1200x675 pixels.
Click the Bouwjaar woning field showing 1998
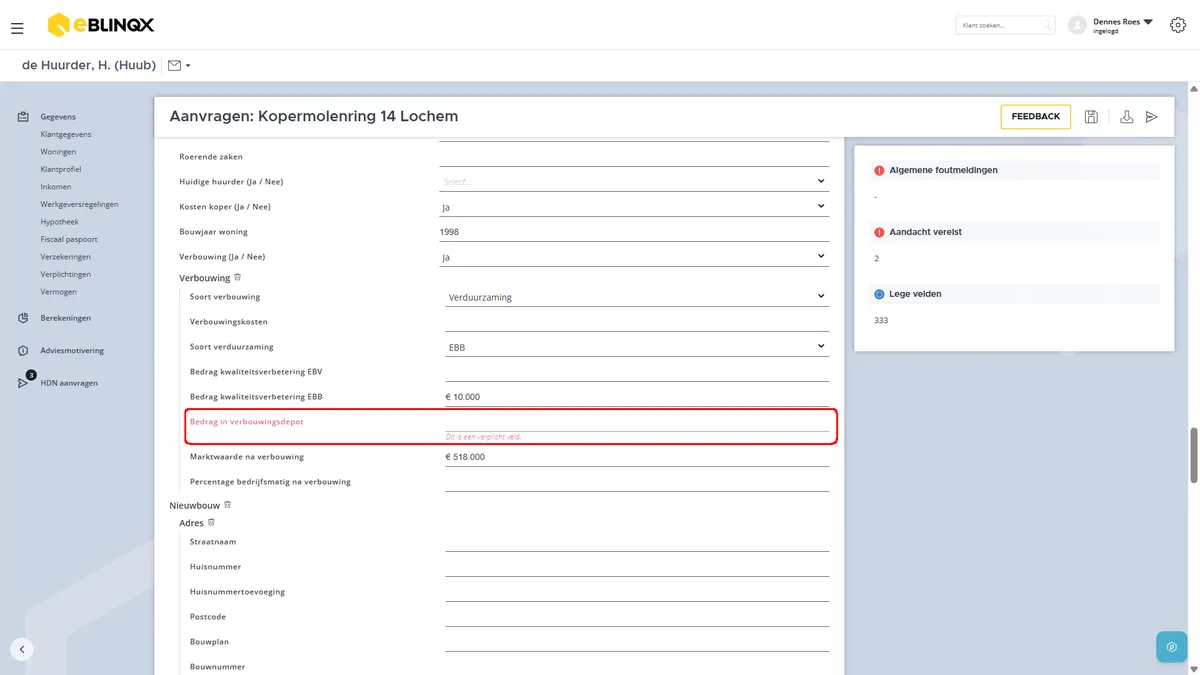click(634, 231)
